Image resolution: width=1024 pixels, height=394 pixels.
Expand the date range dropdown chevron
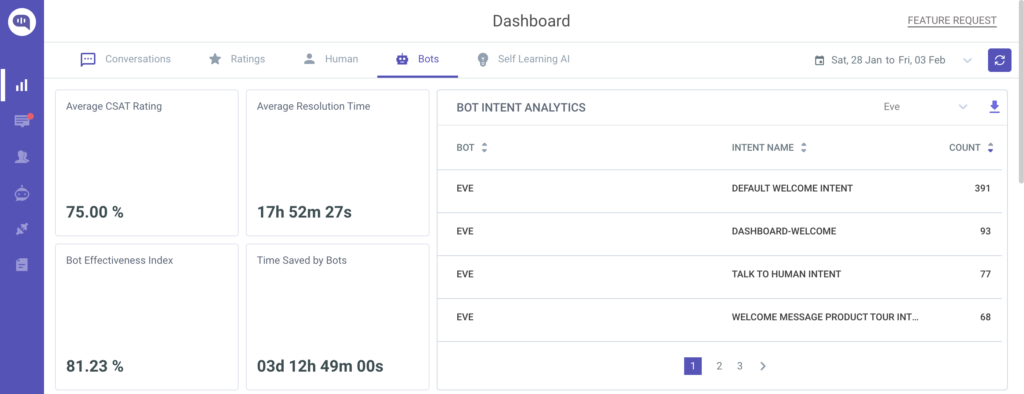[967, 60]
